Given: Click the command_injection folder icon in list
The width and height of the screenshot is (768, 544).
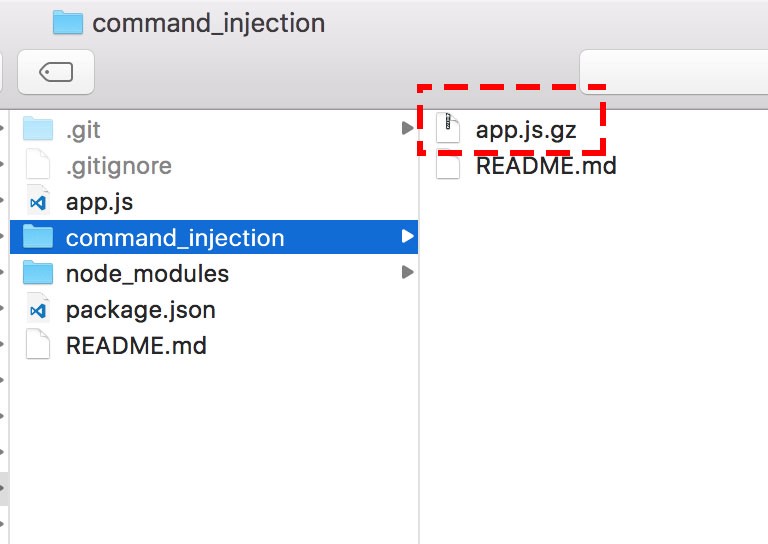Looking at the screenshot, I should coord(38,238).
